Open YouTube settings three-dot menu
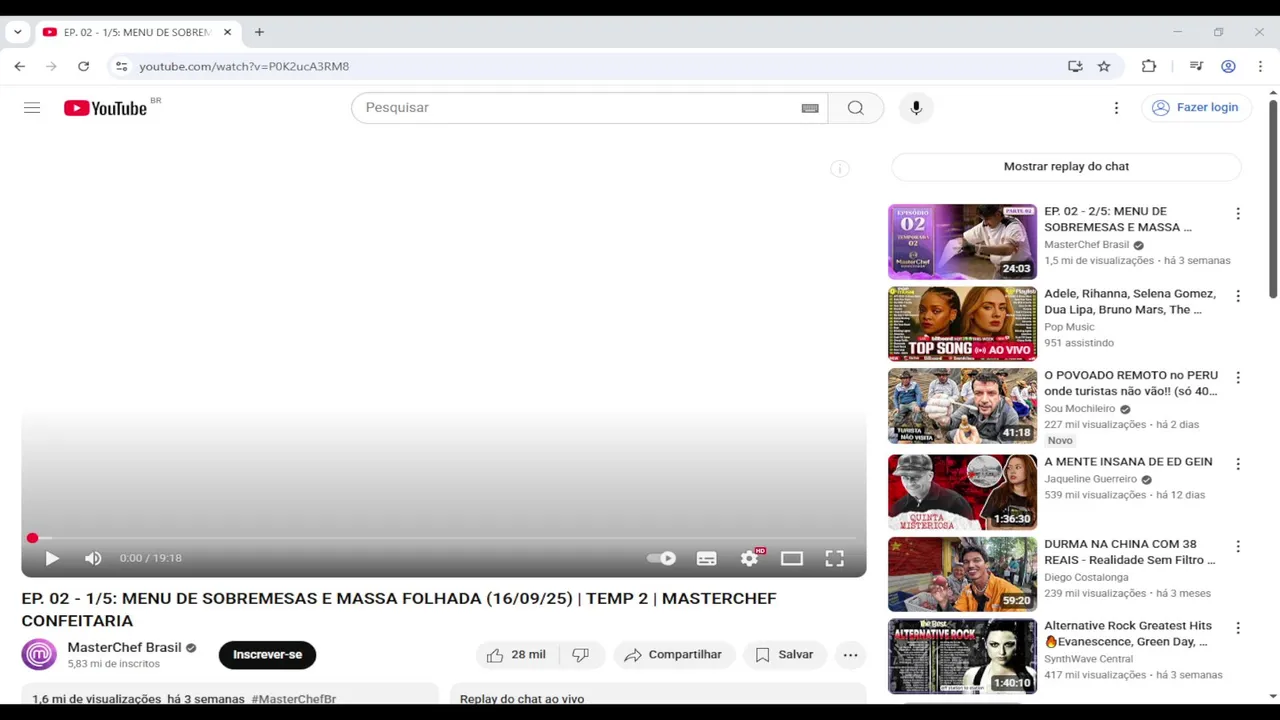 (1116, 108)
